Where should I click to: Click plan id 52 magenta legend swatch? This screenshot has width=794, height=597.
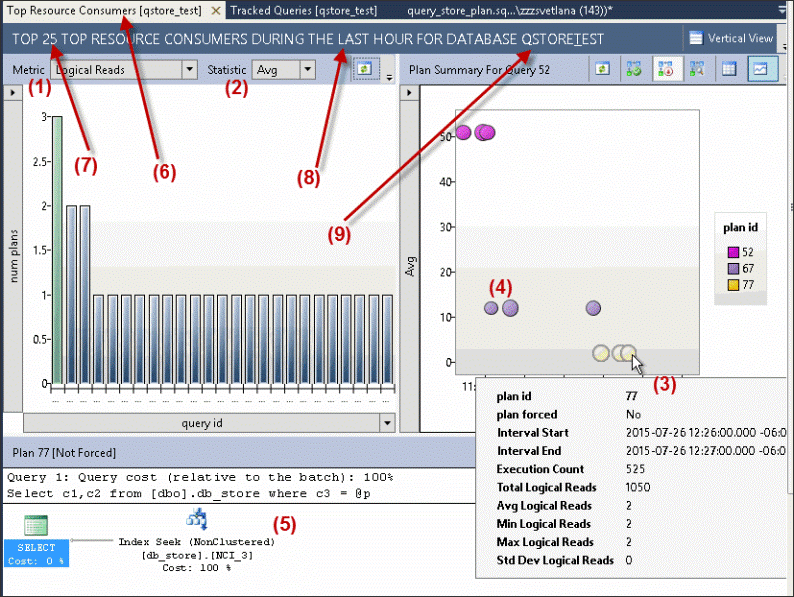(x=733, y=252)
